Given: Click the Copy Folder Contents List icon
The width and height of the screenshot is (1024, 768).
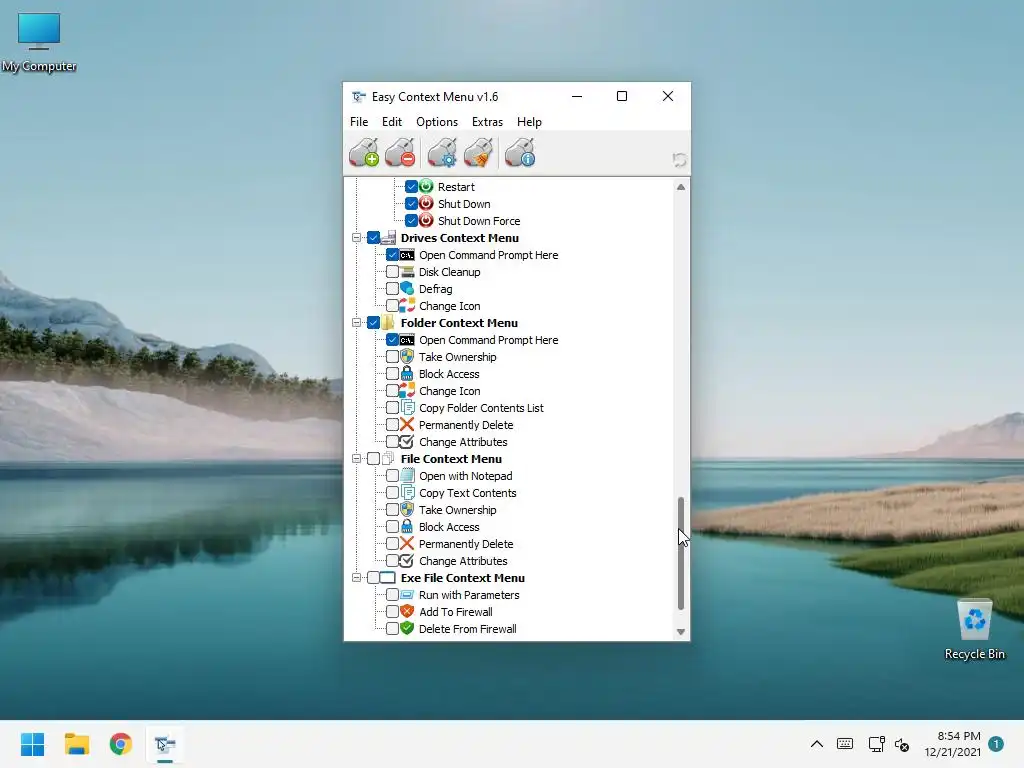Looking at the screenshot, I should click(408, 407).
